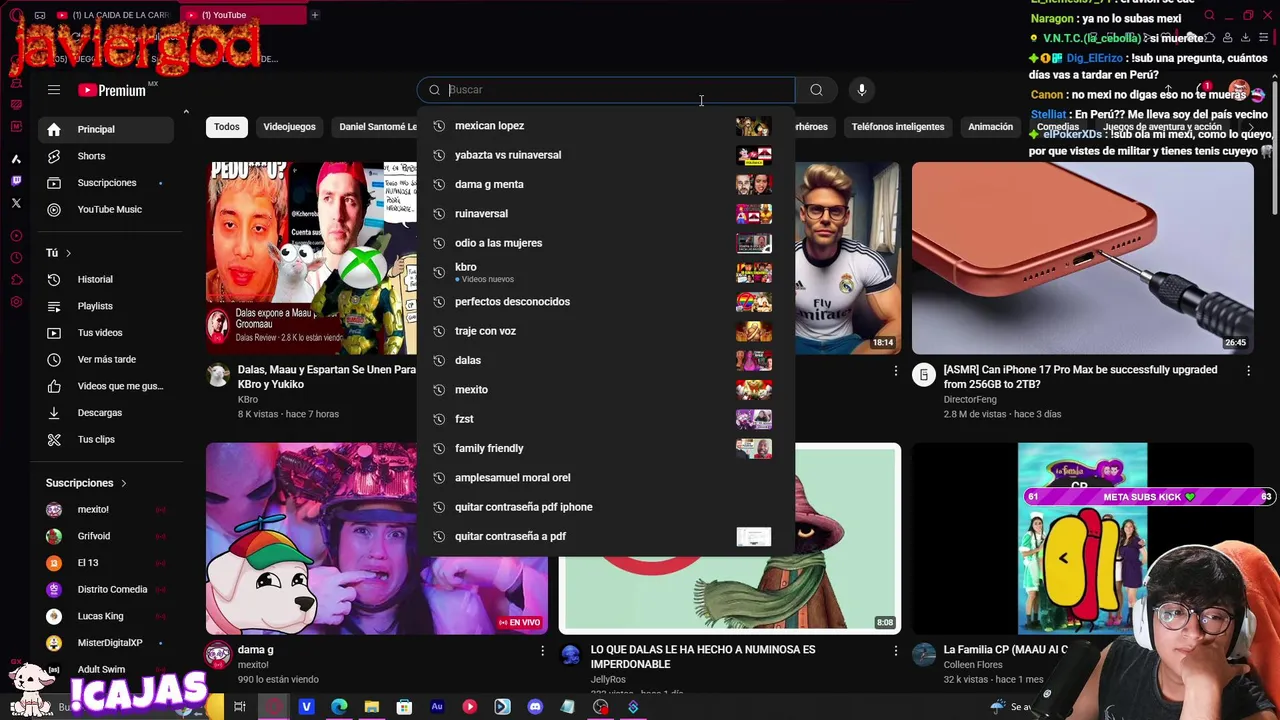Viewport: 1280px width, 720px height.
Task: Open YouTube Music in the sidebar
Action: tap(108, 209)
